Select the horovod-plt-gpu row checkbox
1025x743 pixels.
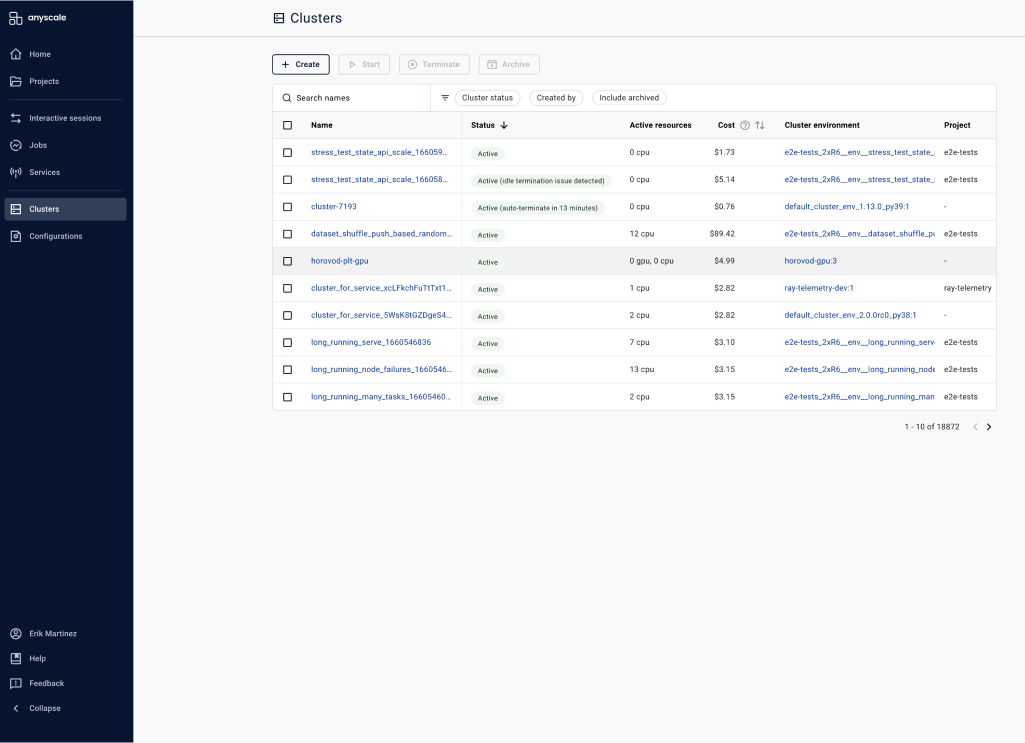pos(288,261)
